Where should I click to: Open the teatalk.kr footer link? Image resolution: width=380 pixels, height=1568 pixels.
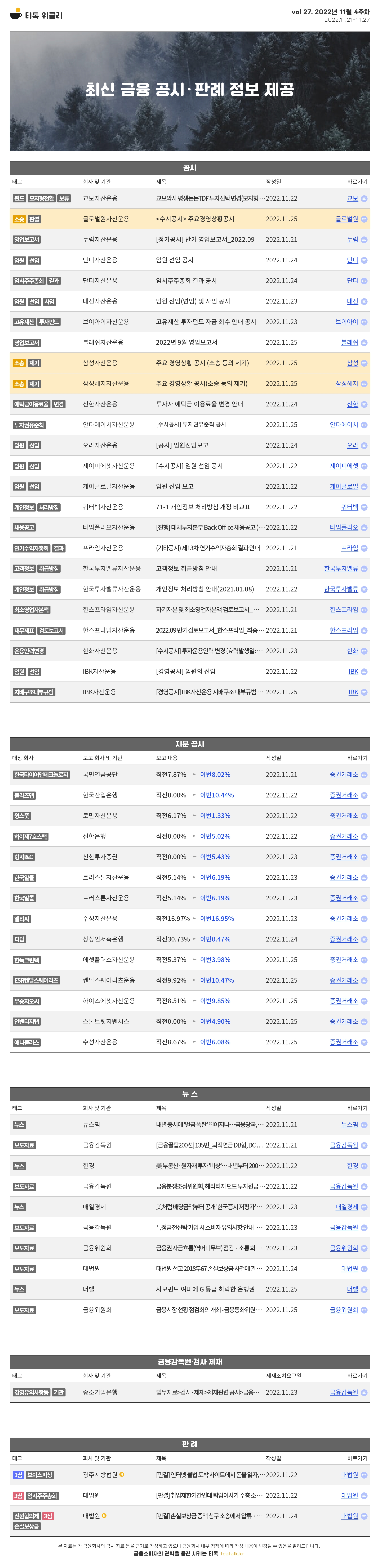coord(232,1553)
